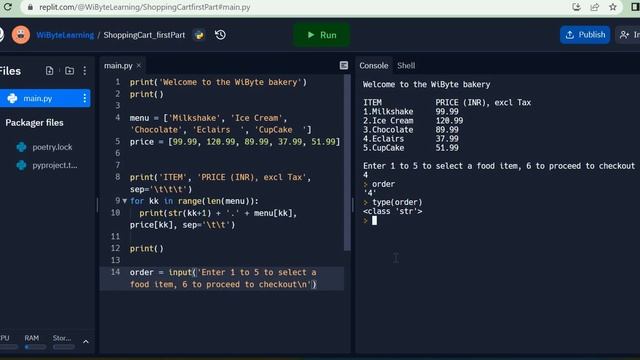Click '3.Chocolate' in console output
The width and height of the screenshot is (640, 360).
pyautogui.click(x=388, y=130)
